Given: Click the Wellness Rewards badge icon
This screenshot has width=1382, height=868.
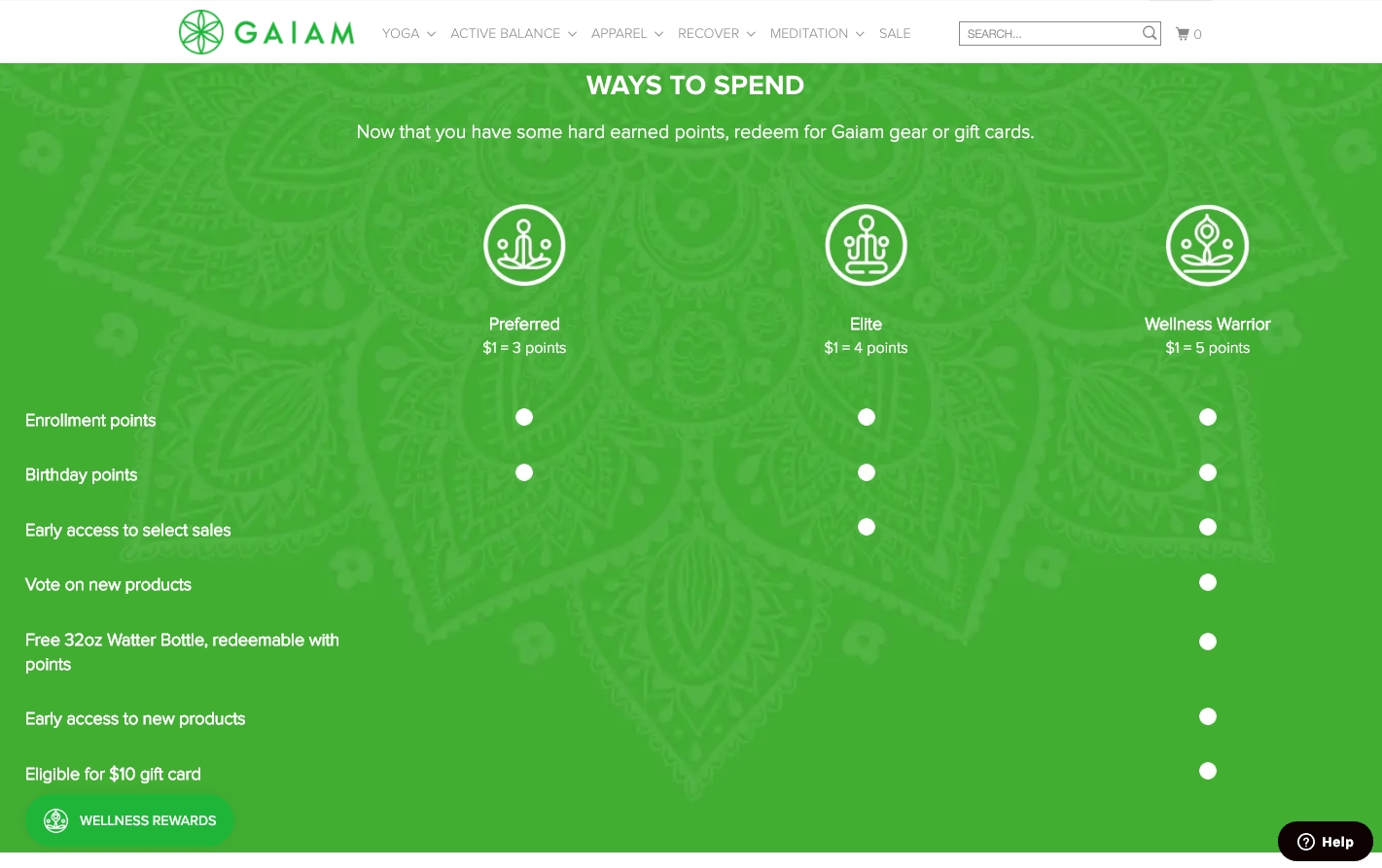Looking at the screenshot, I should (x=56, y=820).
